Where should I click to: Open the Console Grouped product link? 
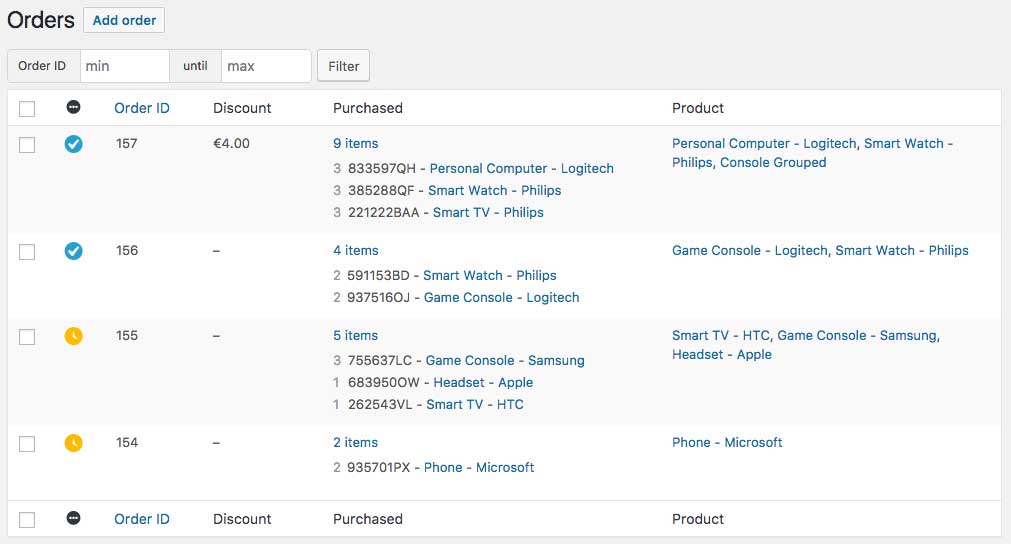pos(773,162)
